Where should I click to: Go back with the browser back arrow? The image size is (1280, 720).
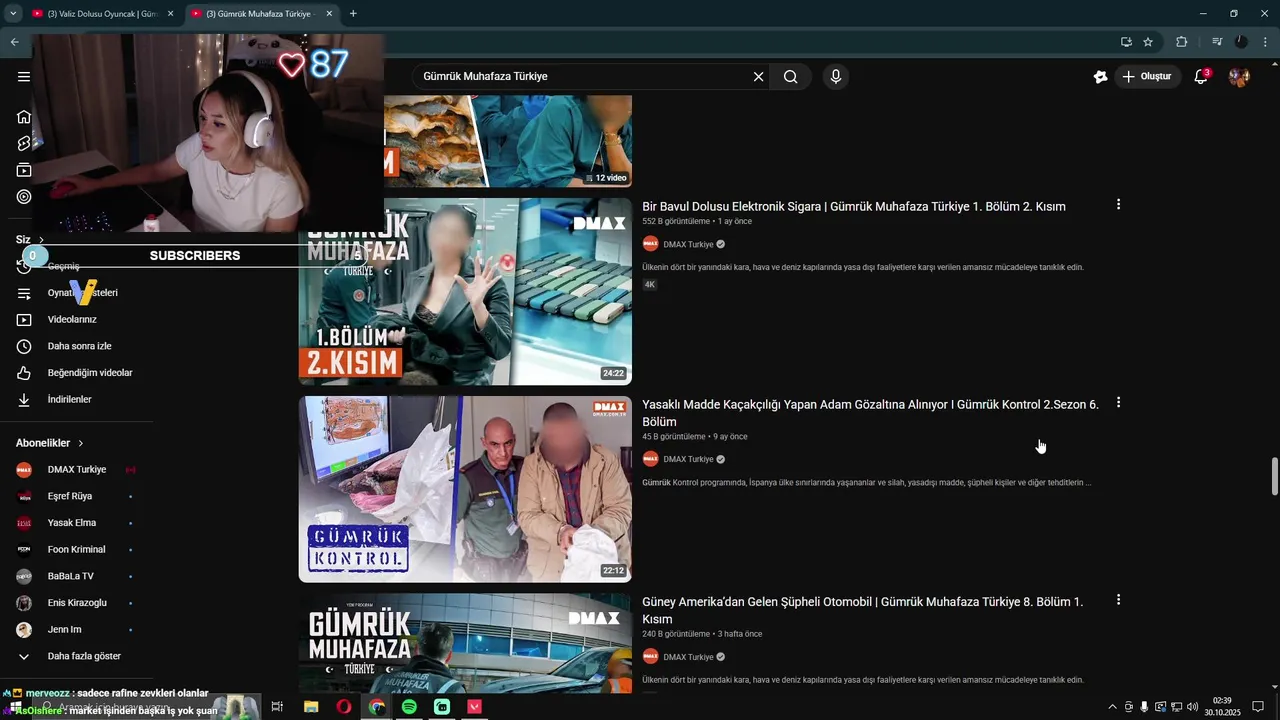(14, 42)
